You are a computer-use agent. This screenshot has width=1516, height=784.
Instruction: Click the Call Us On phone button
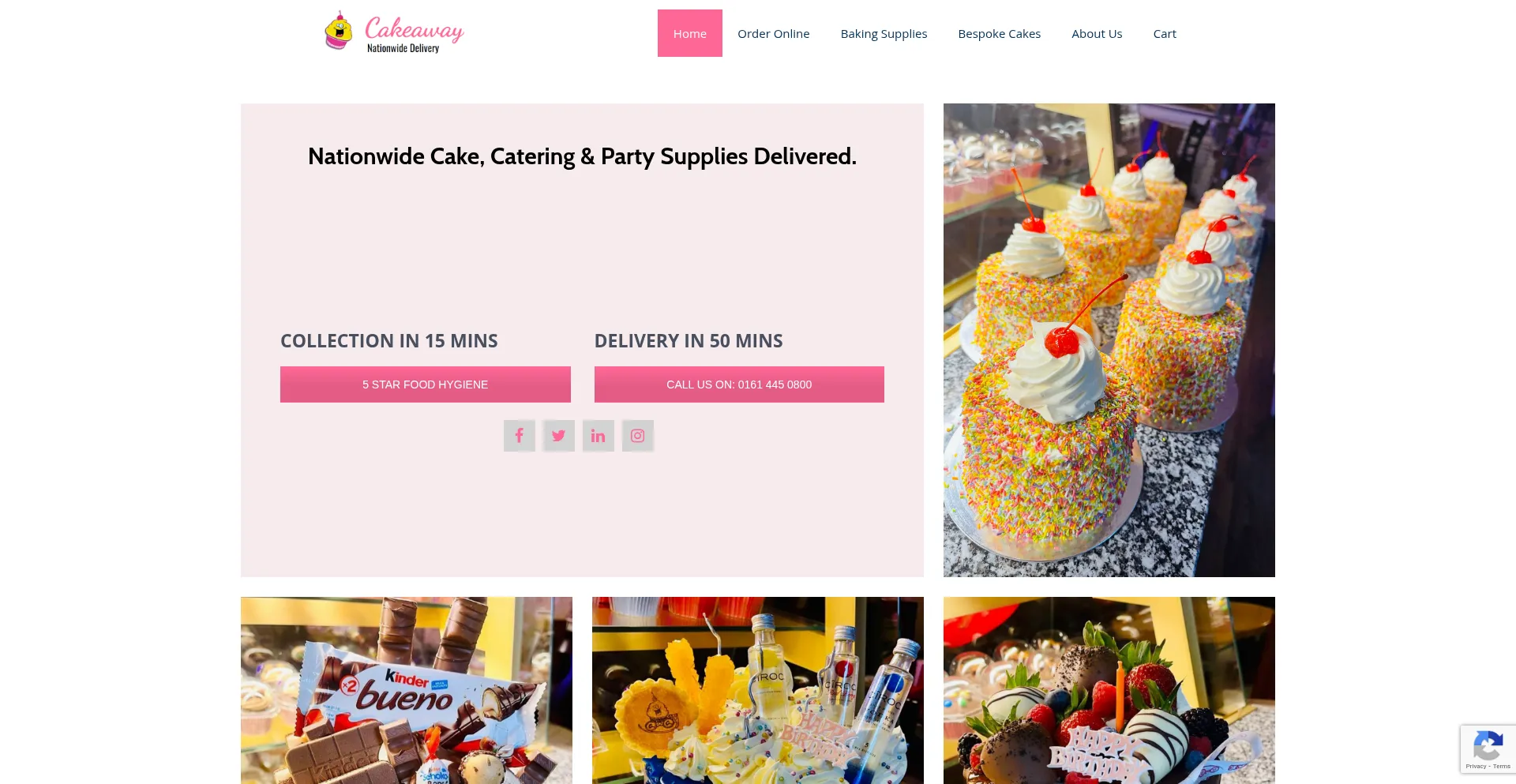click(x=739, y=384)
